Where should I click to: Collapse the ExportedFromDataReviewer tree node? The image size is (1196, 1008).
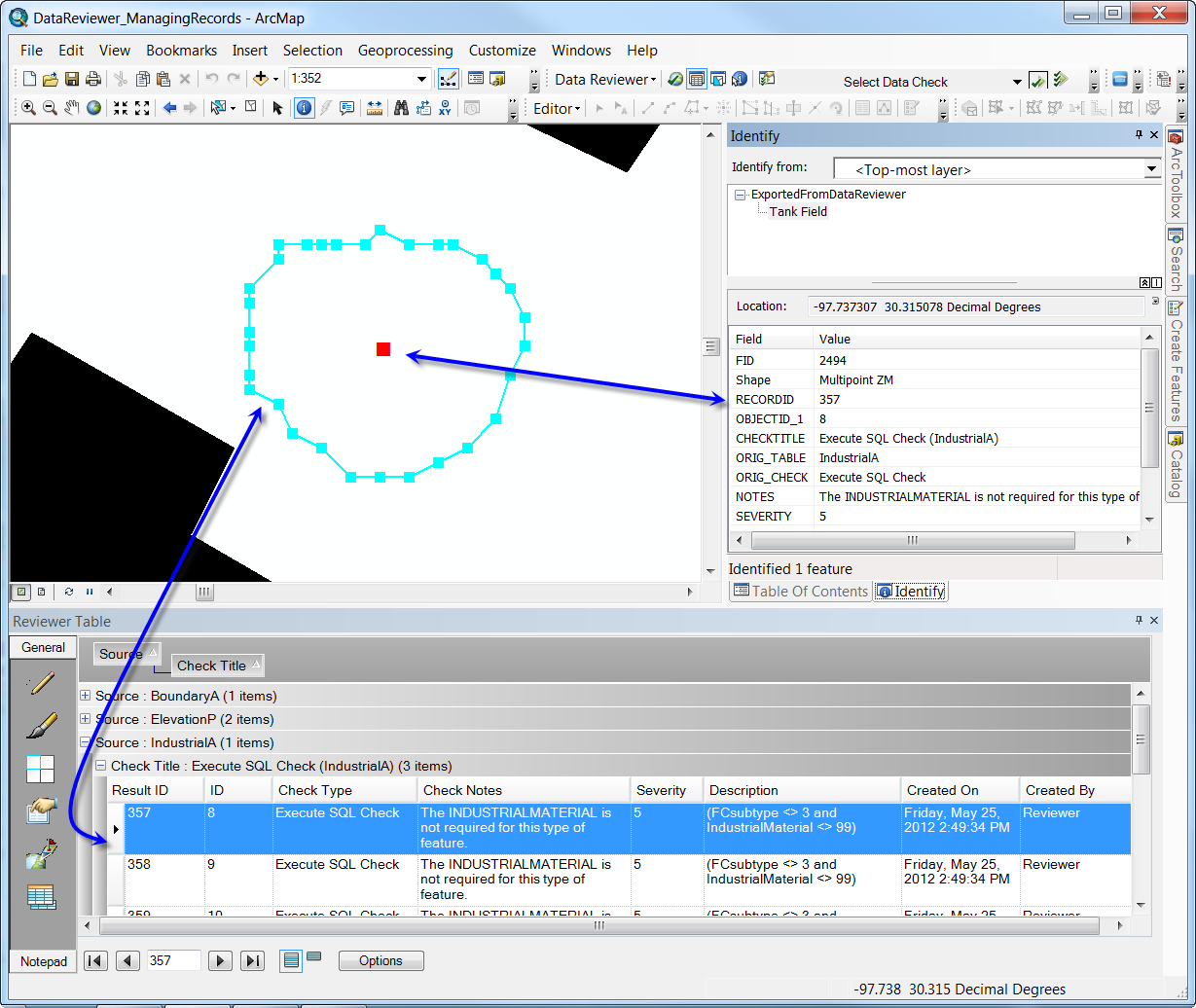(x=741, y=195)
